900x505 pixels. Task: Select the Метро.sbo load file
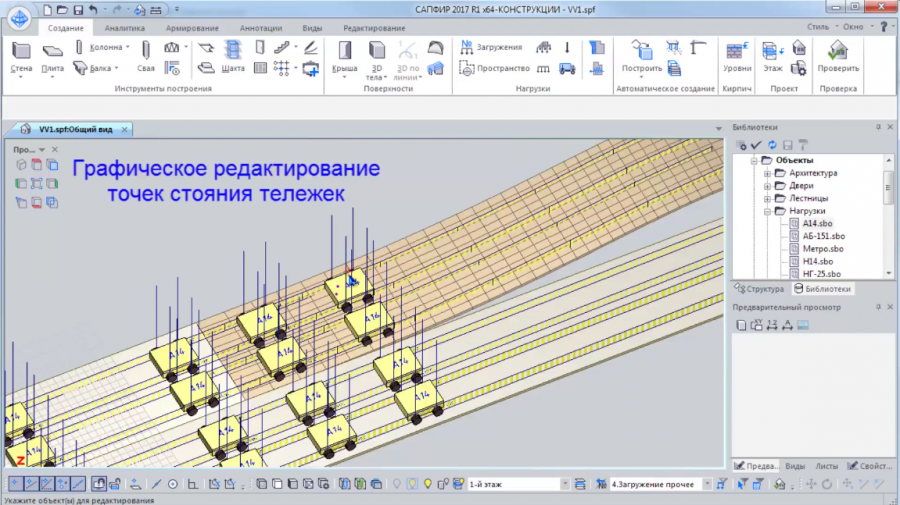click(822, 248)
